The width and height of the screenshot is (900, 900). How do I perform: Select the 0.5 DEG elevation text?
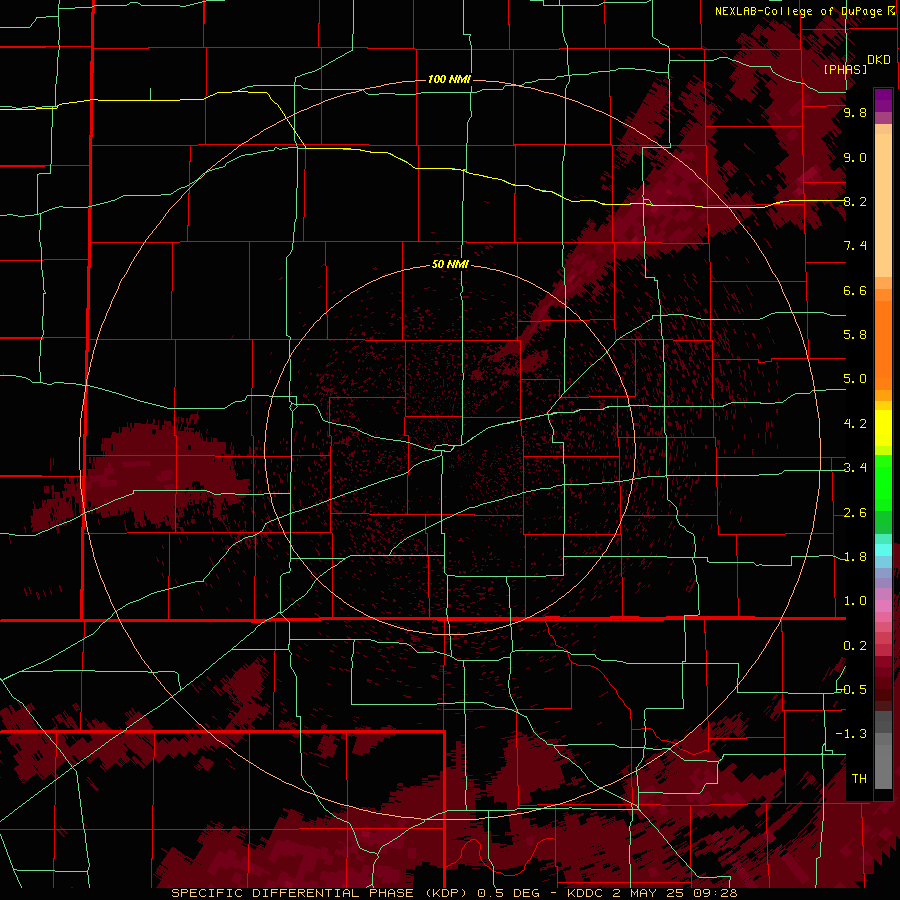508,893
